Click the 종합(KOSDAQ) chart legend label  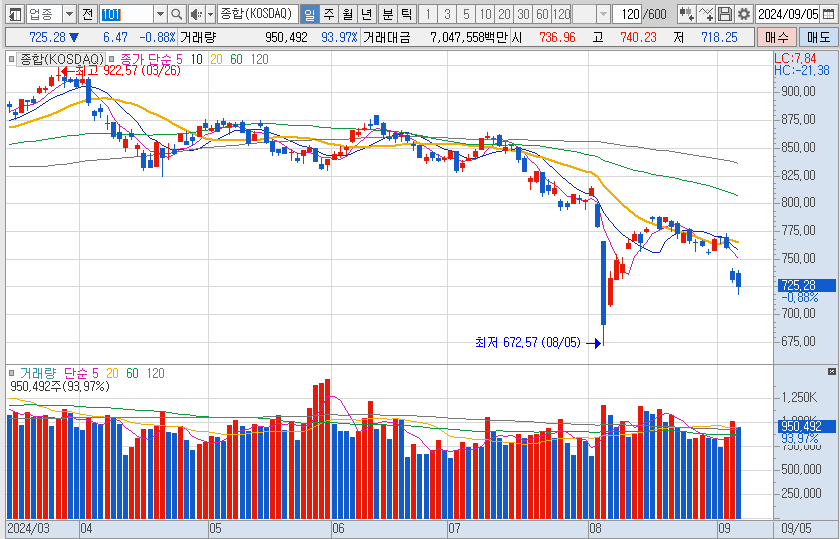click(x=62, y=59)
